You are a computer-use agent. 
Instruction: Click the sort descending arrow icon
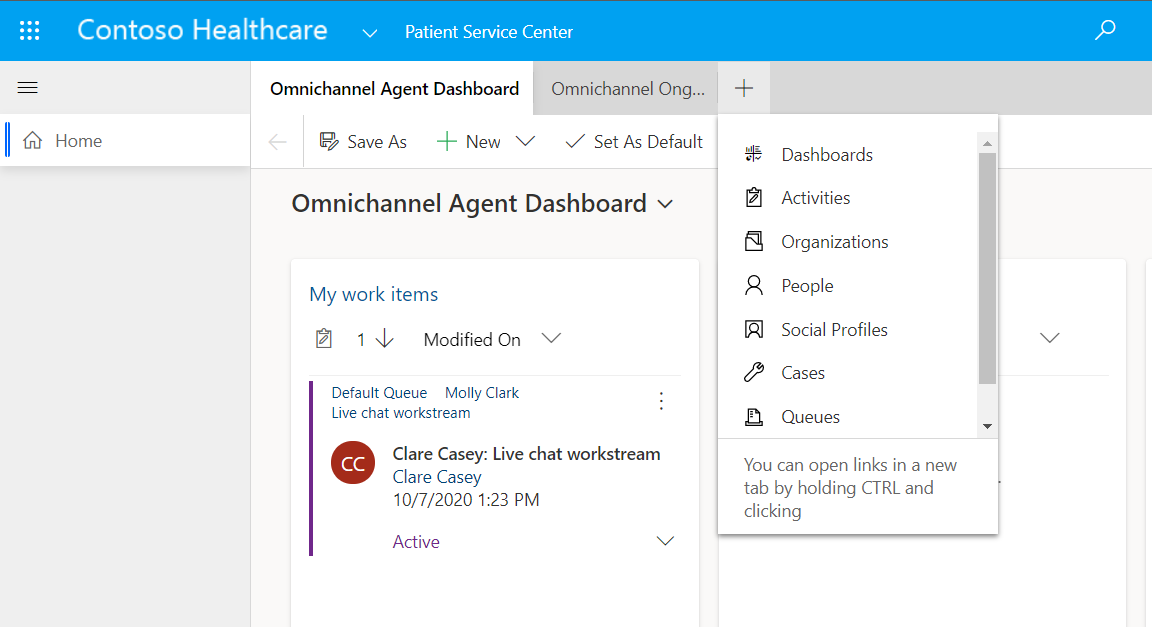(385, 340)
